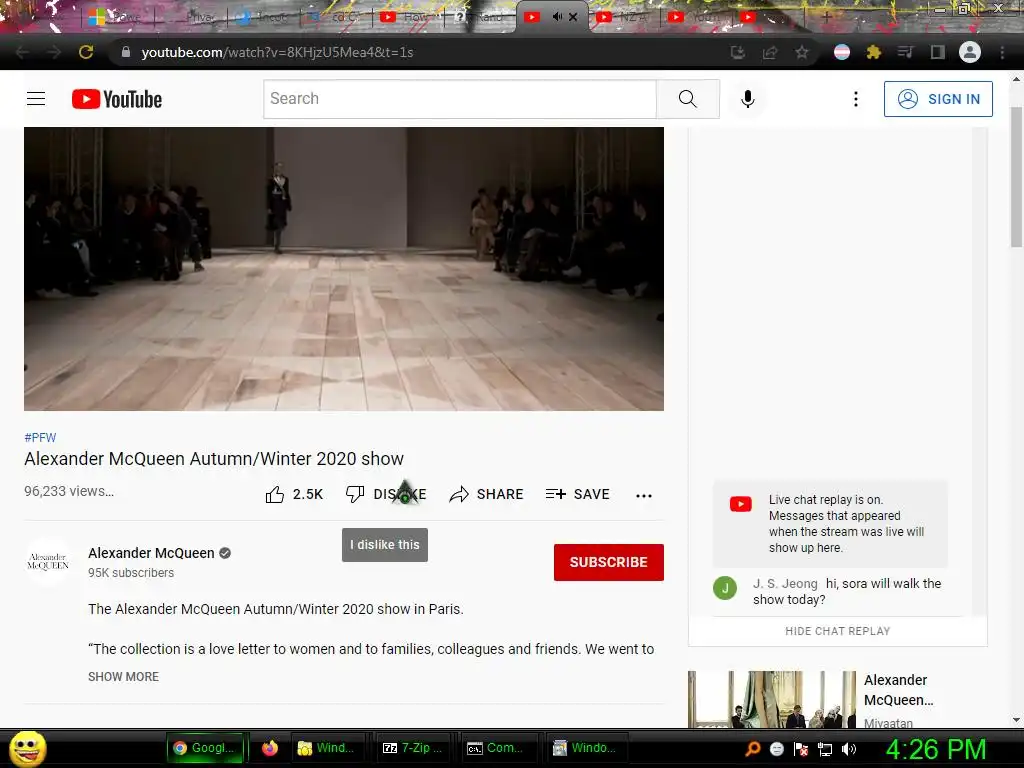Click the taskbar clock 4:26 PM
Screen dimensions: 1024x768
tap(935, 749)
